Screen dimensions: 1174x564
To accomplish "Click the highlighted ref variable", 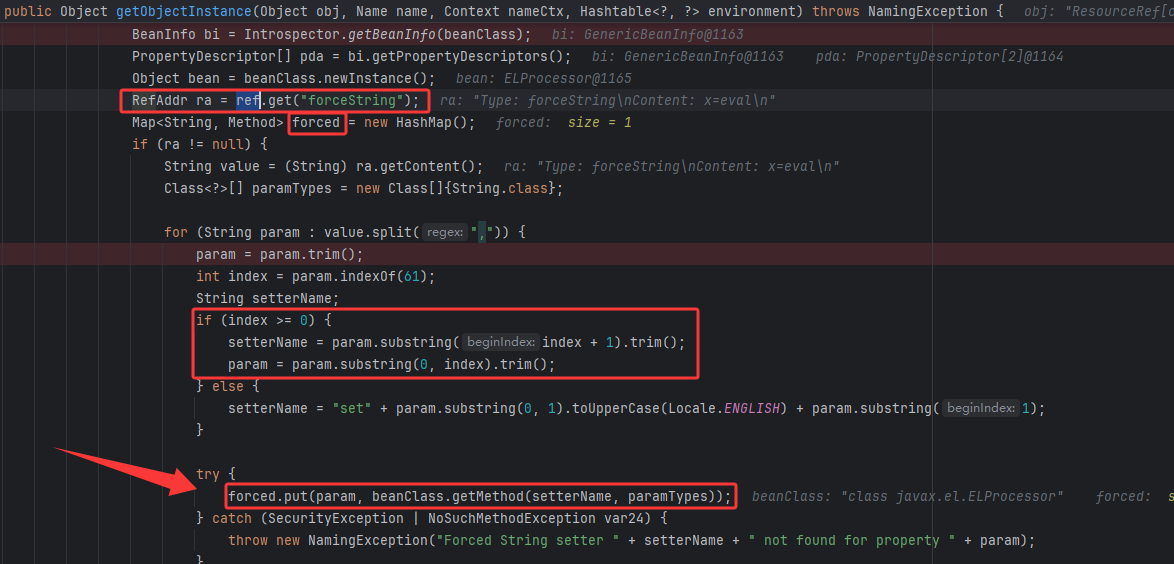I will (247, 100).
